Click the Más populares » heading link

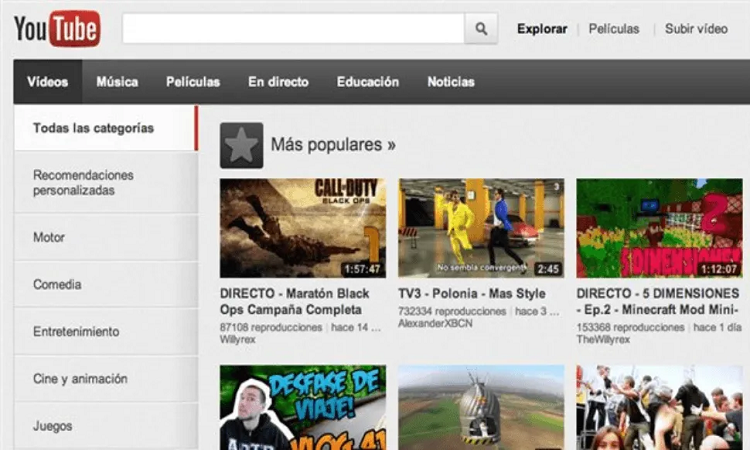[333, 144]
